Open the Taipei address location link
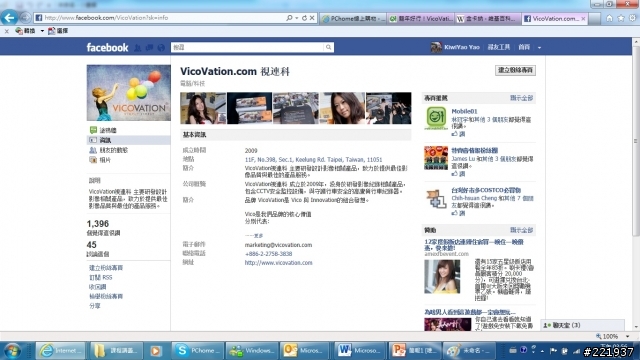 (313, 160)
